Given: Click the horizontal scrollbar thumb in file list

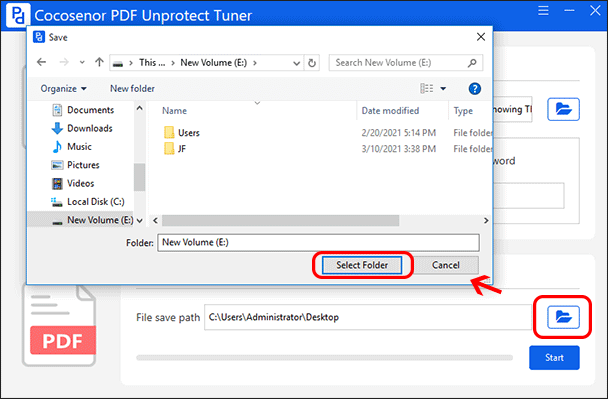Looking at the screenshot, I should [280, 221].
